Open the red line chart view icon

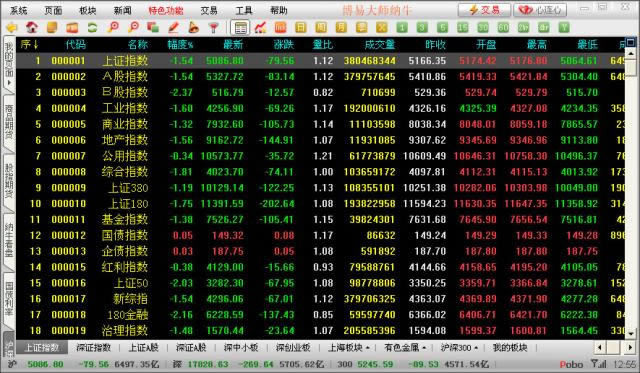[260, 28]
